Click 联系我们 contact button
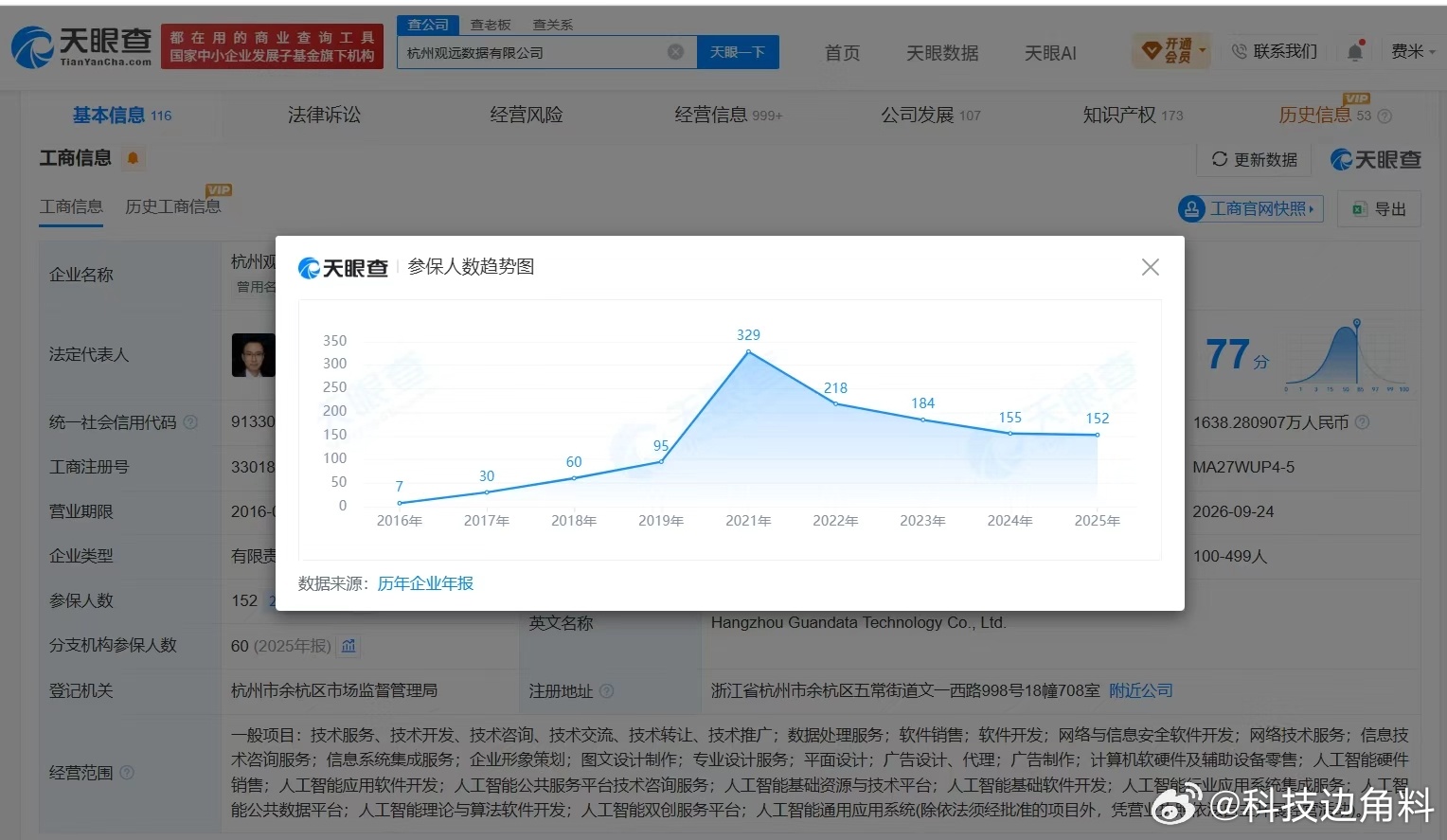Viewport: 1447px width, 840px height. 1274,51
